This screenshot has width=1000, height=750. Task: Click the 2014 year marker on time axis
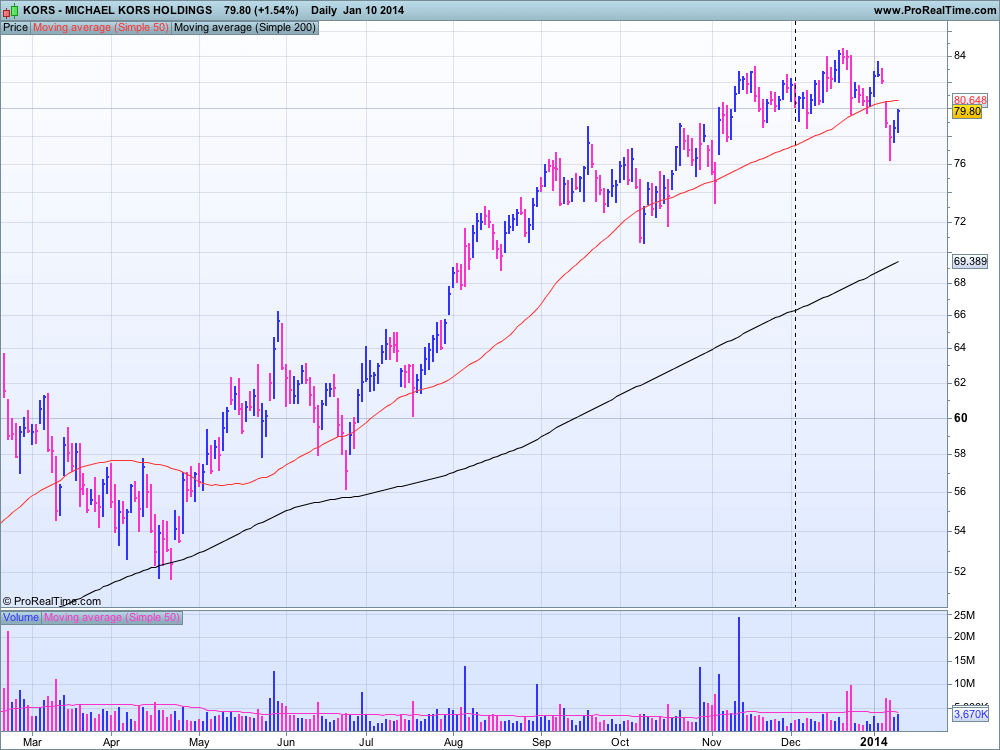[x=874, y=742]
